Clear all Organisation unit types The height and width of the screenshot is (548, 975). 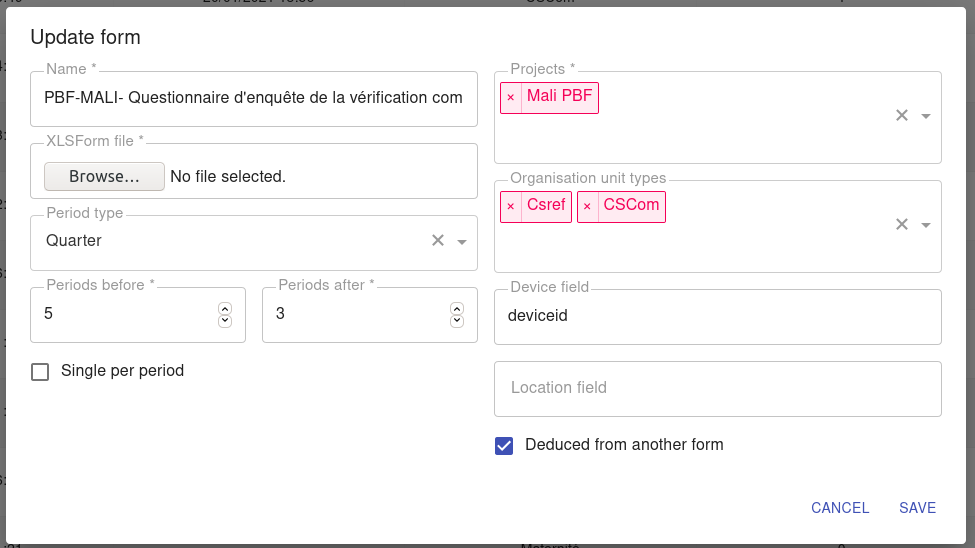tap(902, 224)
